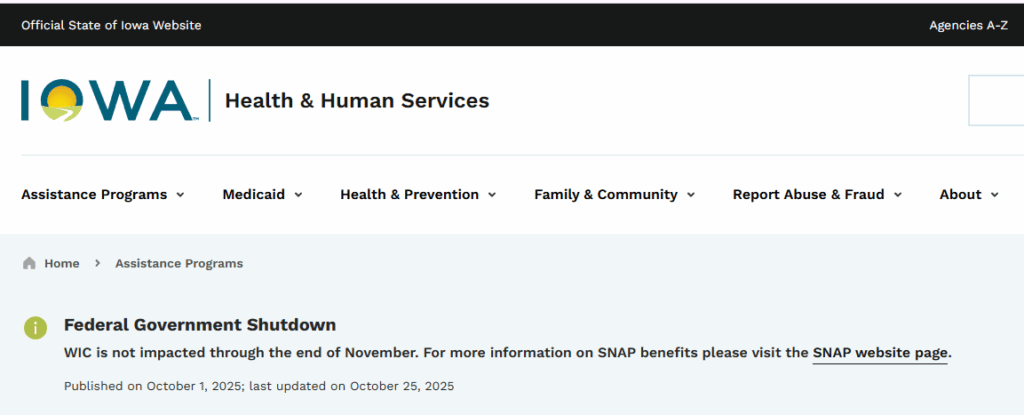Click the green info alert icon
This screenshot has height=415, width=1024.
[x=36, y=327]
